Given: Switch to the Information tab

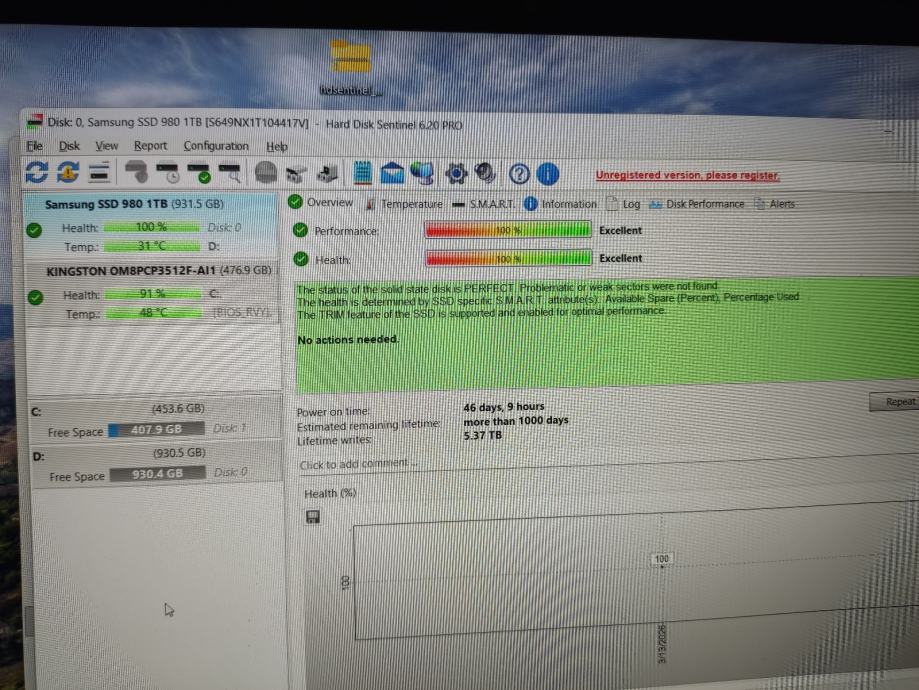Looking at the screenshot, I should pyautogui.click(x=560, y=204).
